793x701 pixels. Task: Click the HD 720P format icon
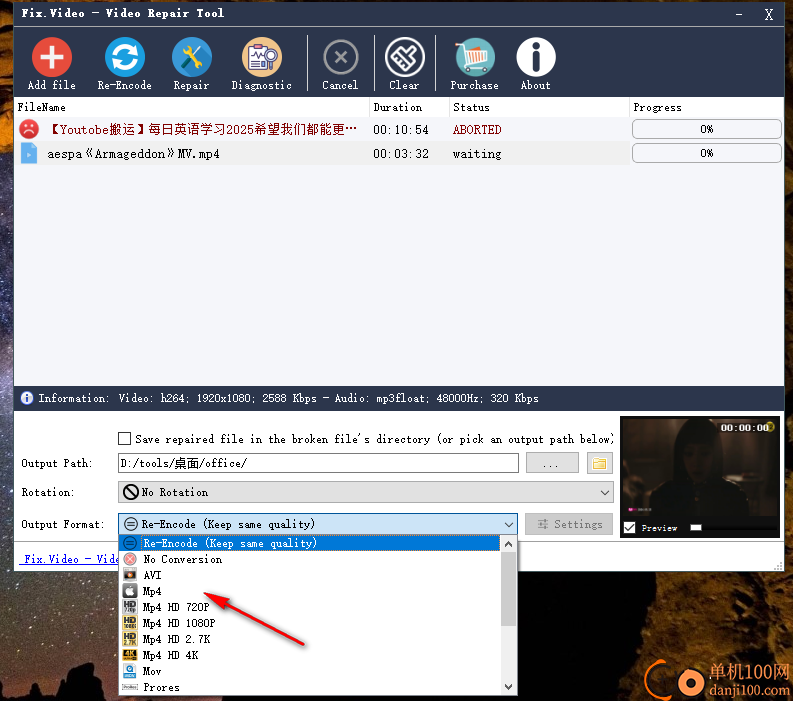[130, 607]
